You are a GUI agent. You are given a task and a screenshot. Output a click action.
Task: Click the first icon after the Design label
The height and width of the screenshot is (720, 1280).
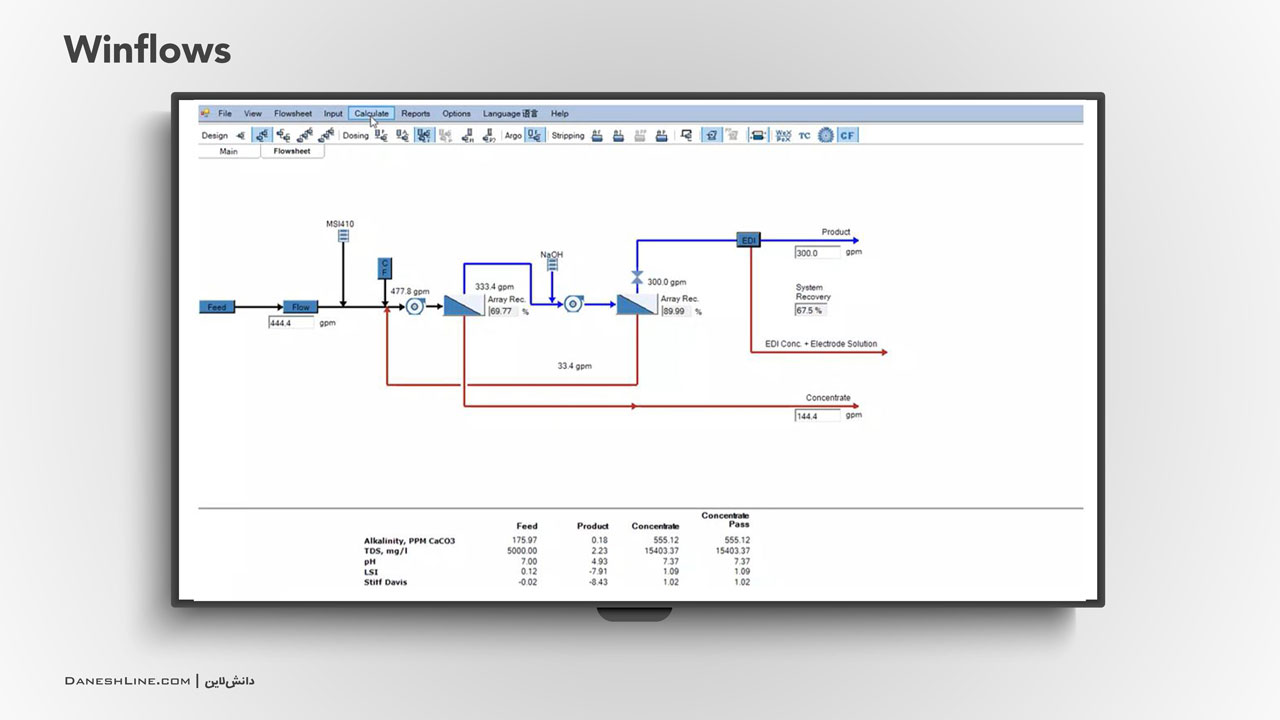tap(240, 135)
